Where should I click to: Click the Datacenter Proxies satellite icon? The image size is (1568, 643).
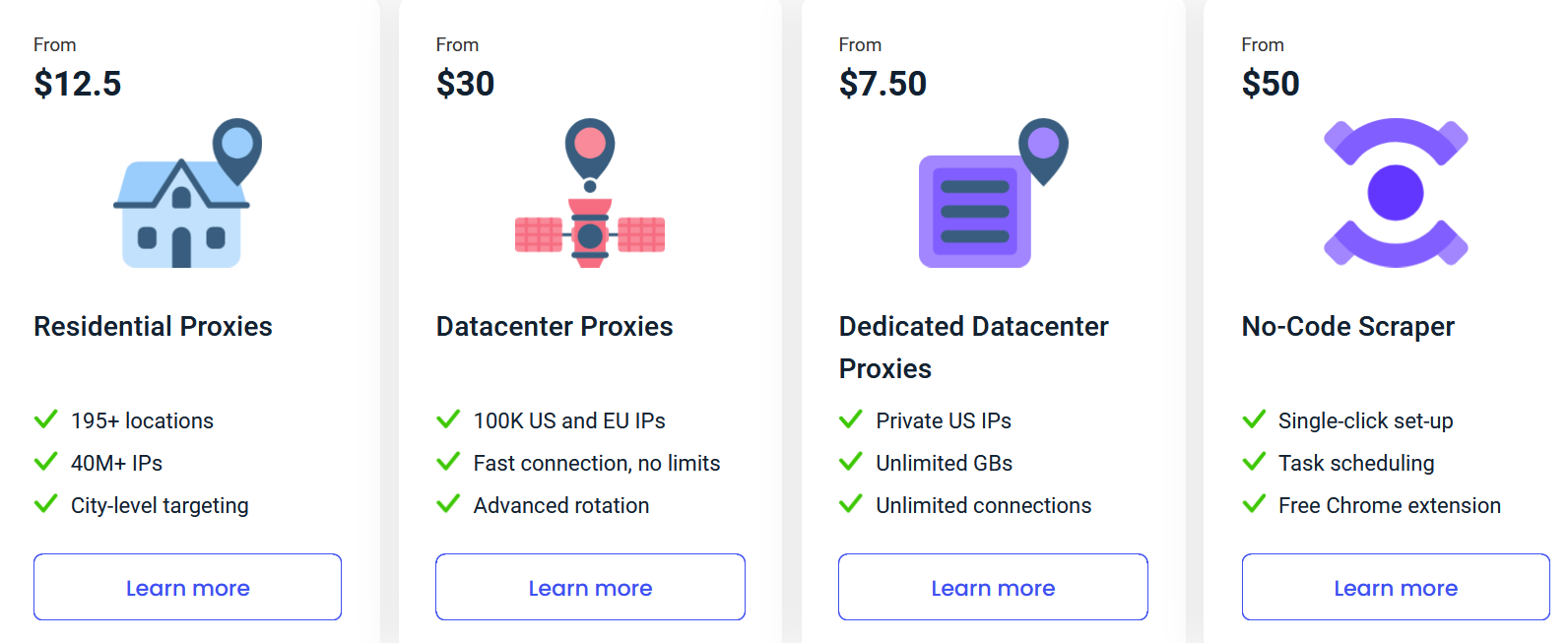[590, 193]
